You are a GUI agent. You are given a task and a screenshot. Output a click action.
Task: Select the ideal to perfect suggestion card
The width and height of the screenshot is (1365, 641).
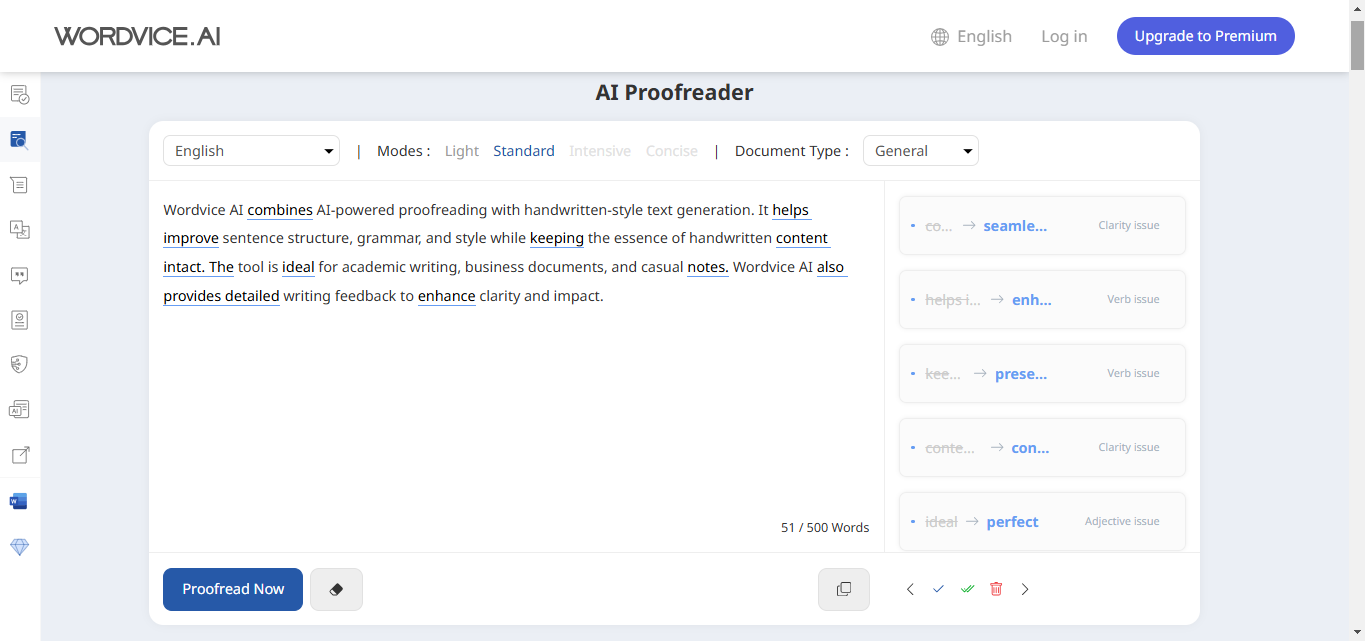(x=1042, y=521)
